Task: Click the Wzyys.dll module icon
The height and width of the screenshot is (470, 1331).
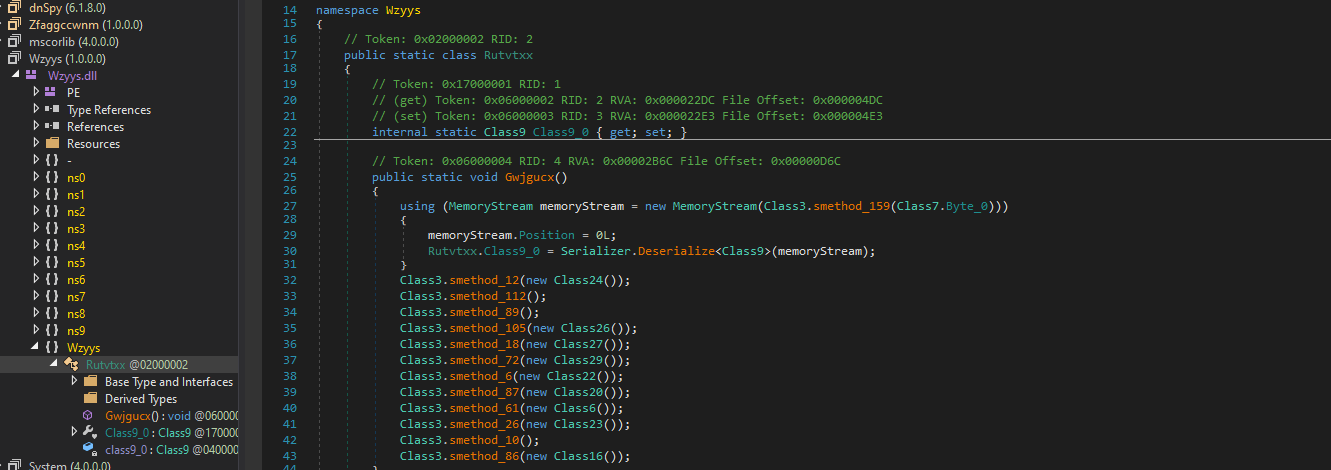Action: tap(32, 75)
